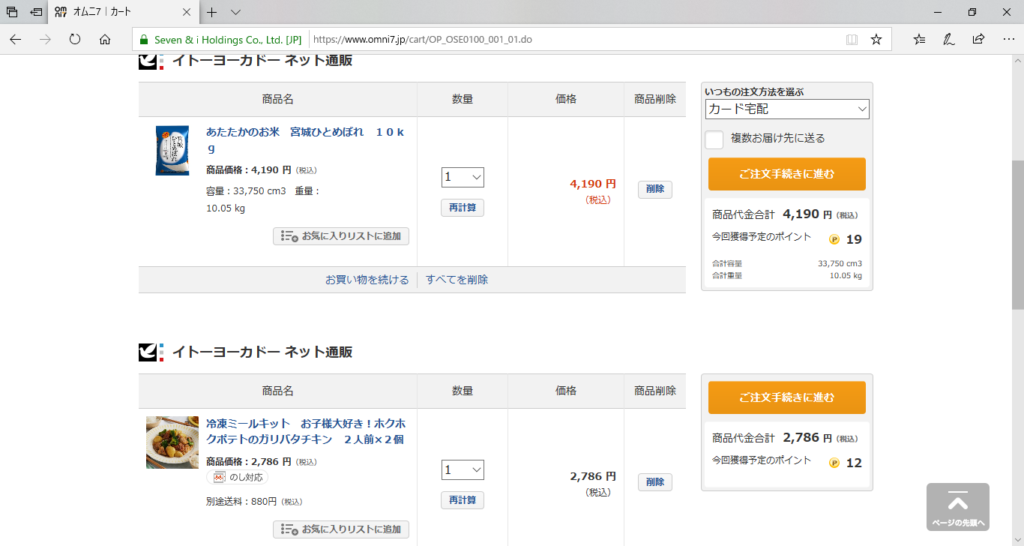Proceed to order for the 2,786 円 cart
Viewport: 1024px width, 546px height.
[787, 397]
